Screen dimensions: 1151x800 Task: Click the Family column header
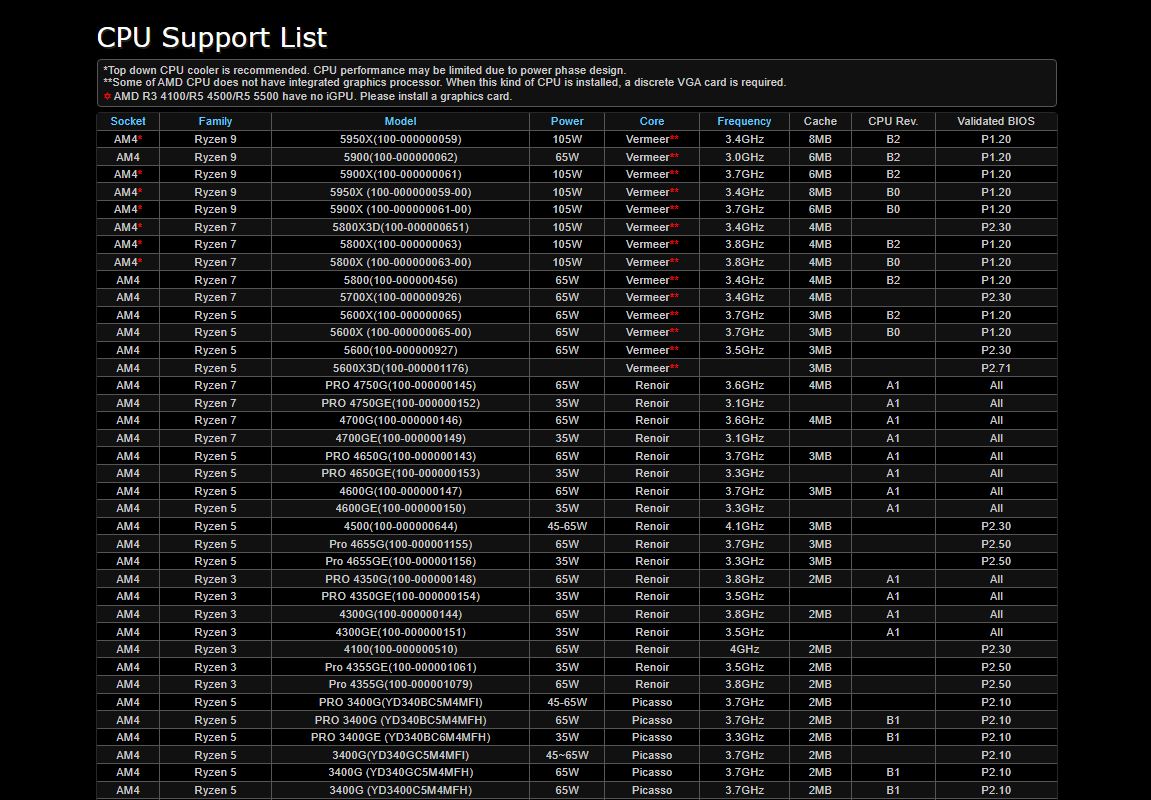(215, 121)
